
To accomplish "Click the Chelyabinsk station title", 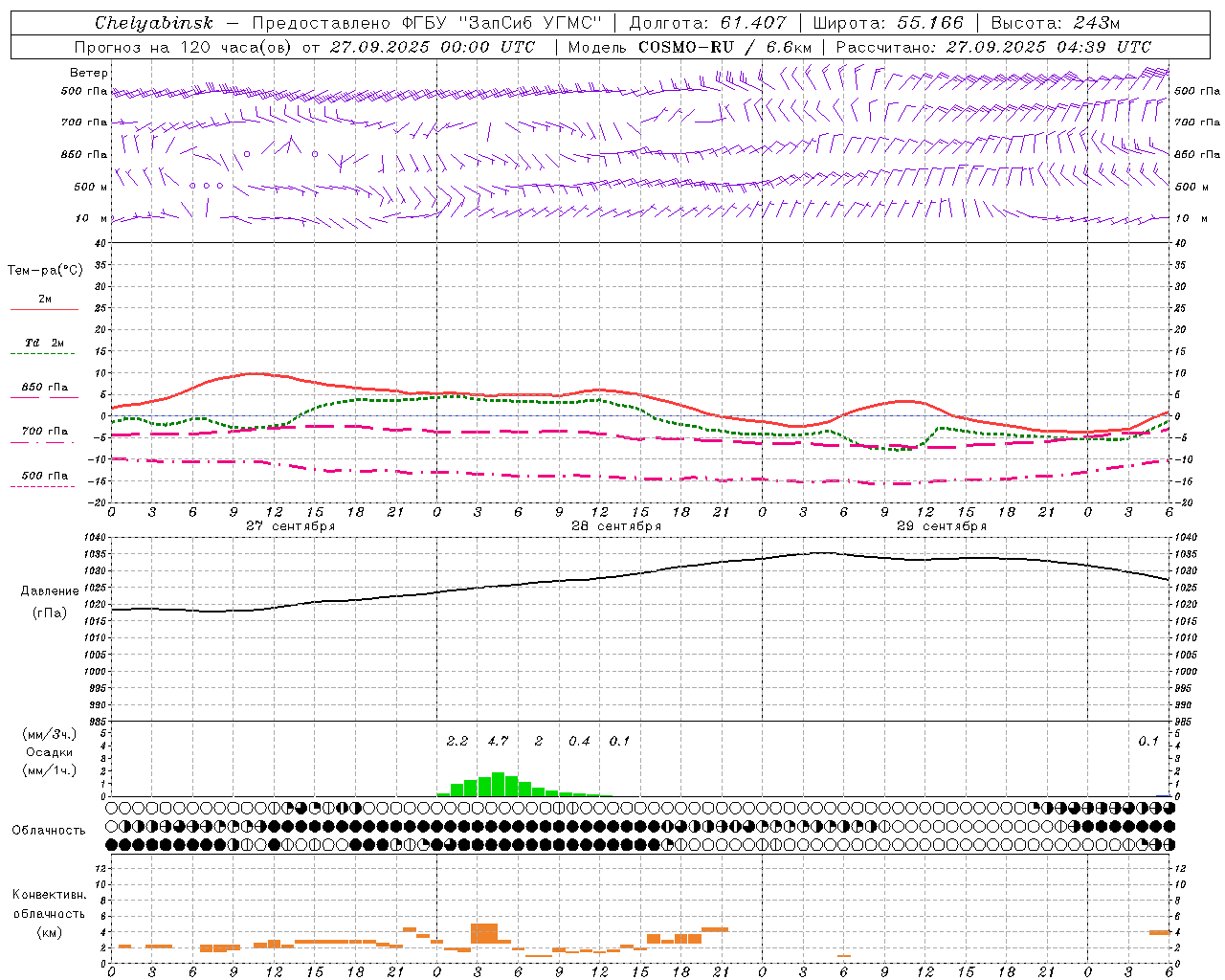I will pos(154,23).
